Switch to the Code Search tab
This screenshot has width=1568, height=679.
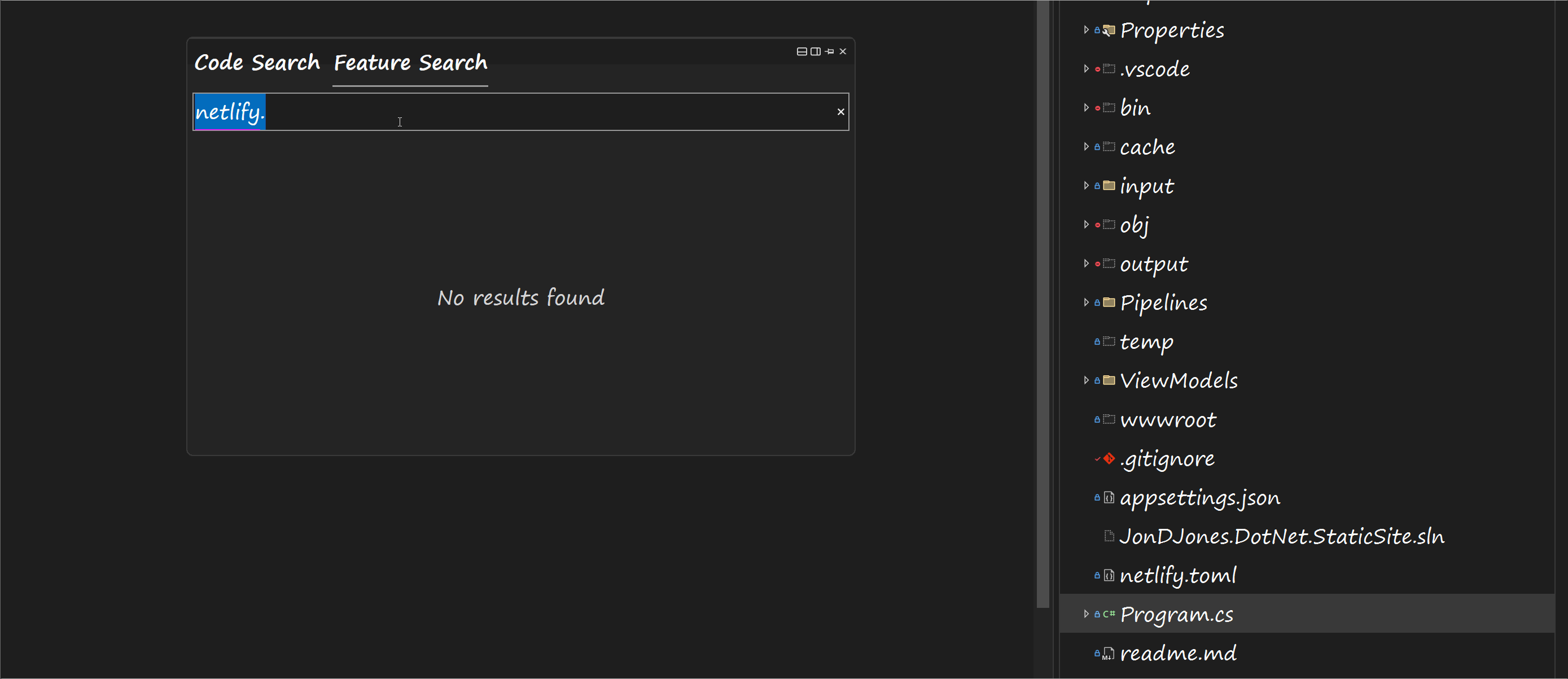point(257,63)
